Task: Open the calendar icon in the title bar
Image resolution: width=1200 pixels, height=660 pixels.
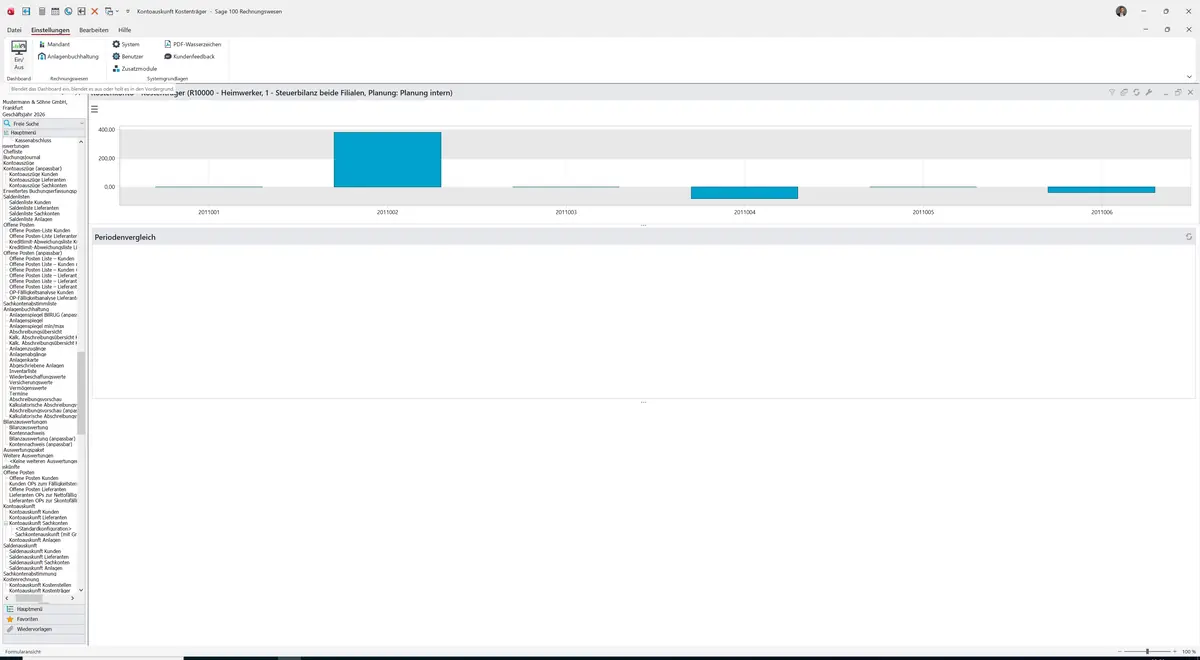Action: pos(55,11)
